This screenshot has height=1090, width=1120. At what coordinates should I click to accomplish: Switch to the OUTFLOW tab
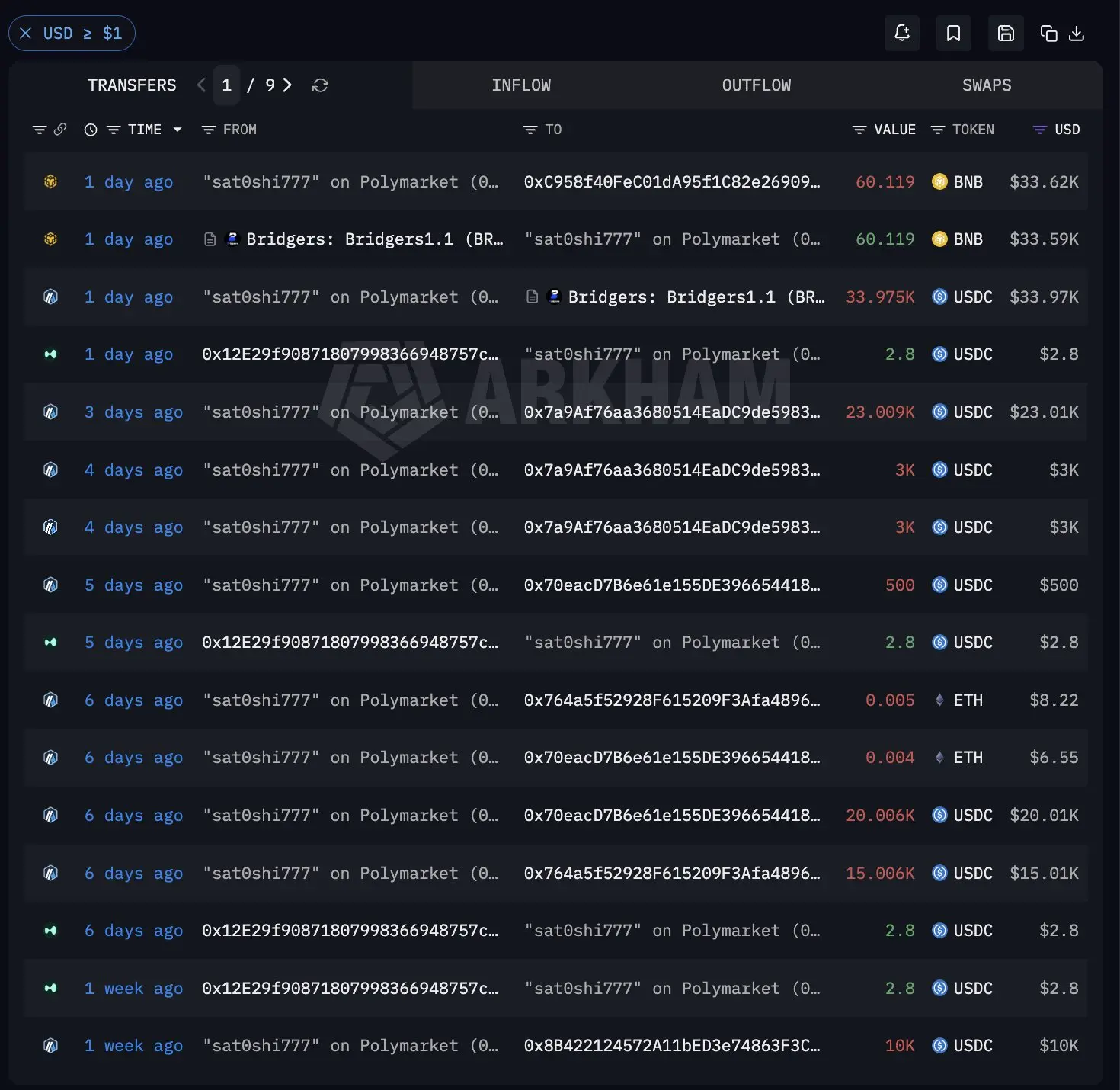pos(757,85)
